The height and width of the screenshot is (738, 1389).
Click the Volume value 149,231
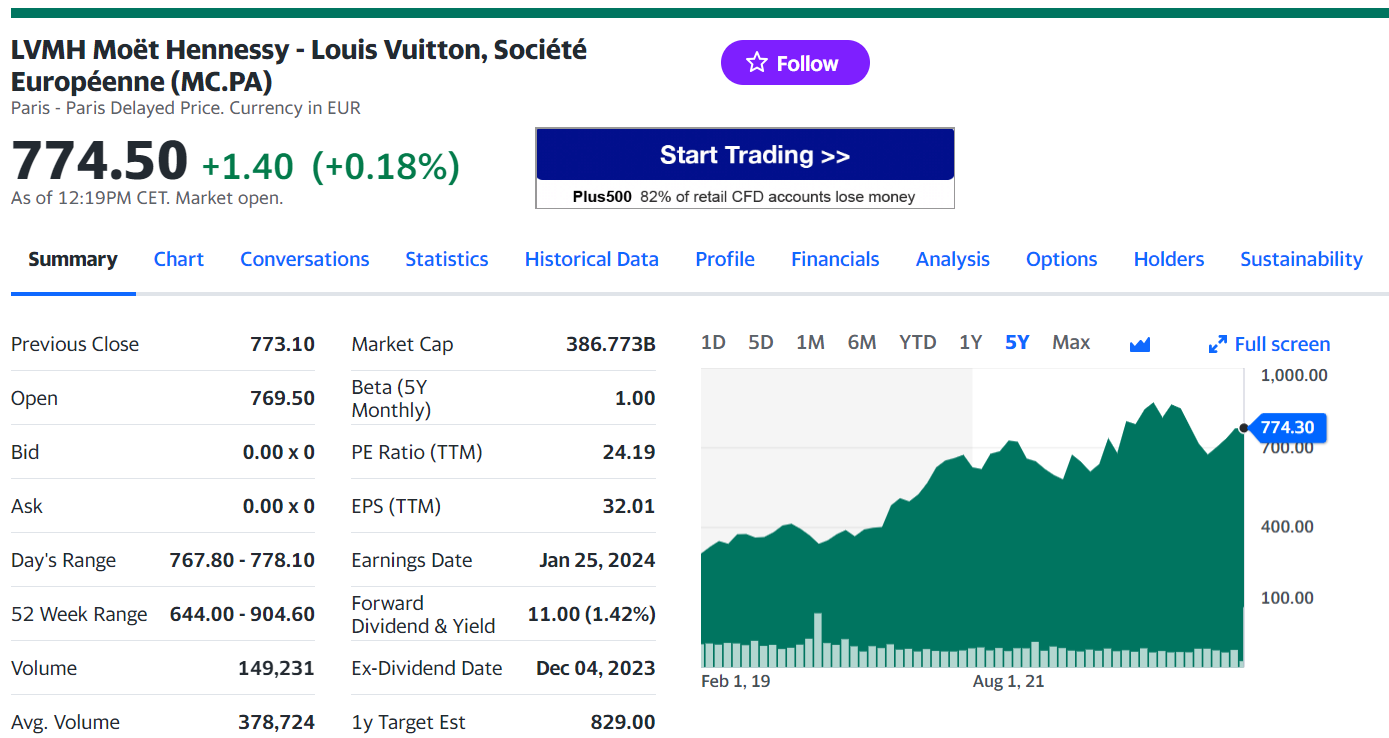[276, 668]
